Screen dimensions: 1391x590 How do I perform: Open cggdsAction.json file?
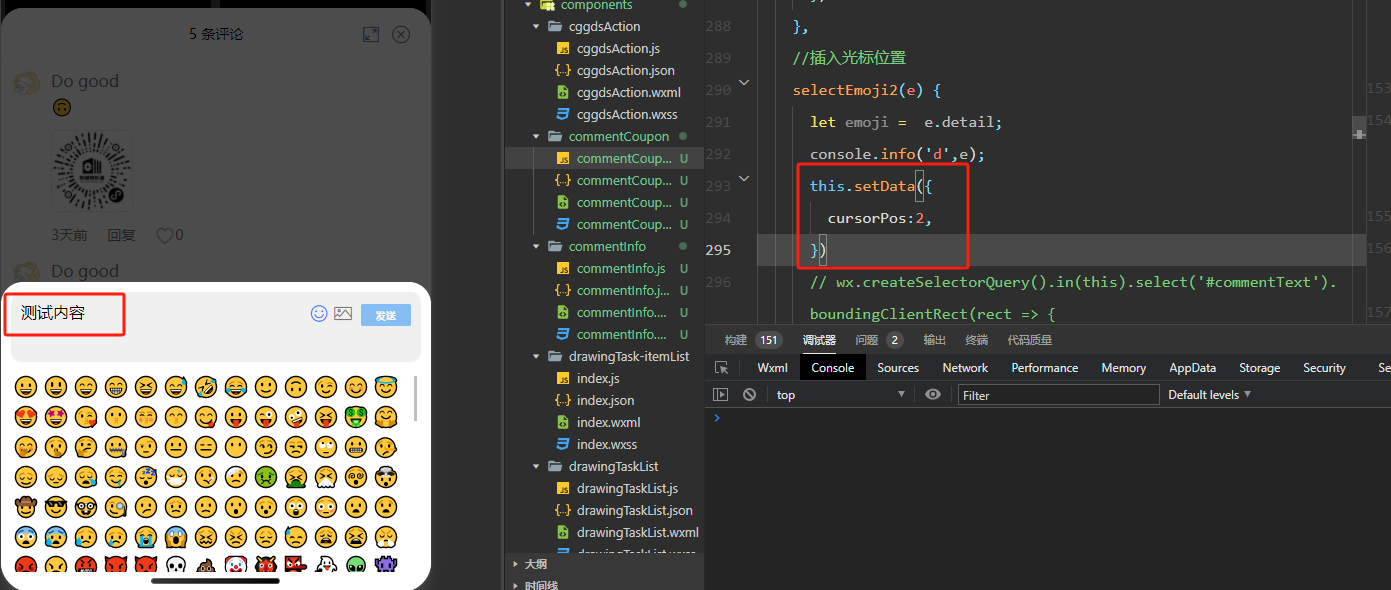click(625, 70)
